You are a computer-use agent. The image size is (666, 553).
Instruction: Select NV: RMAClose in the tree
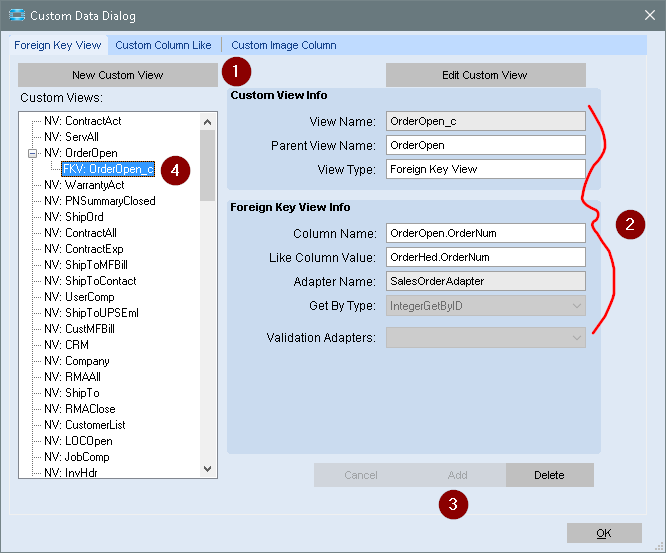tap(79, 409)
